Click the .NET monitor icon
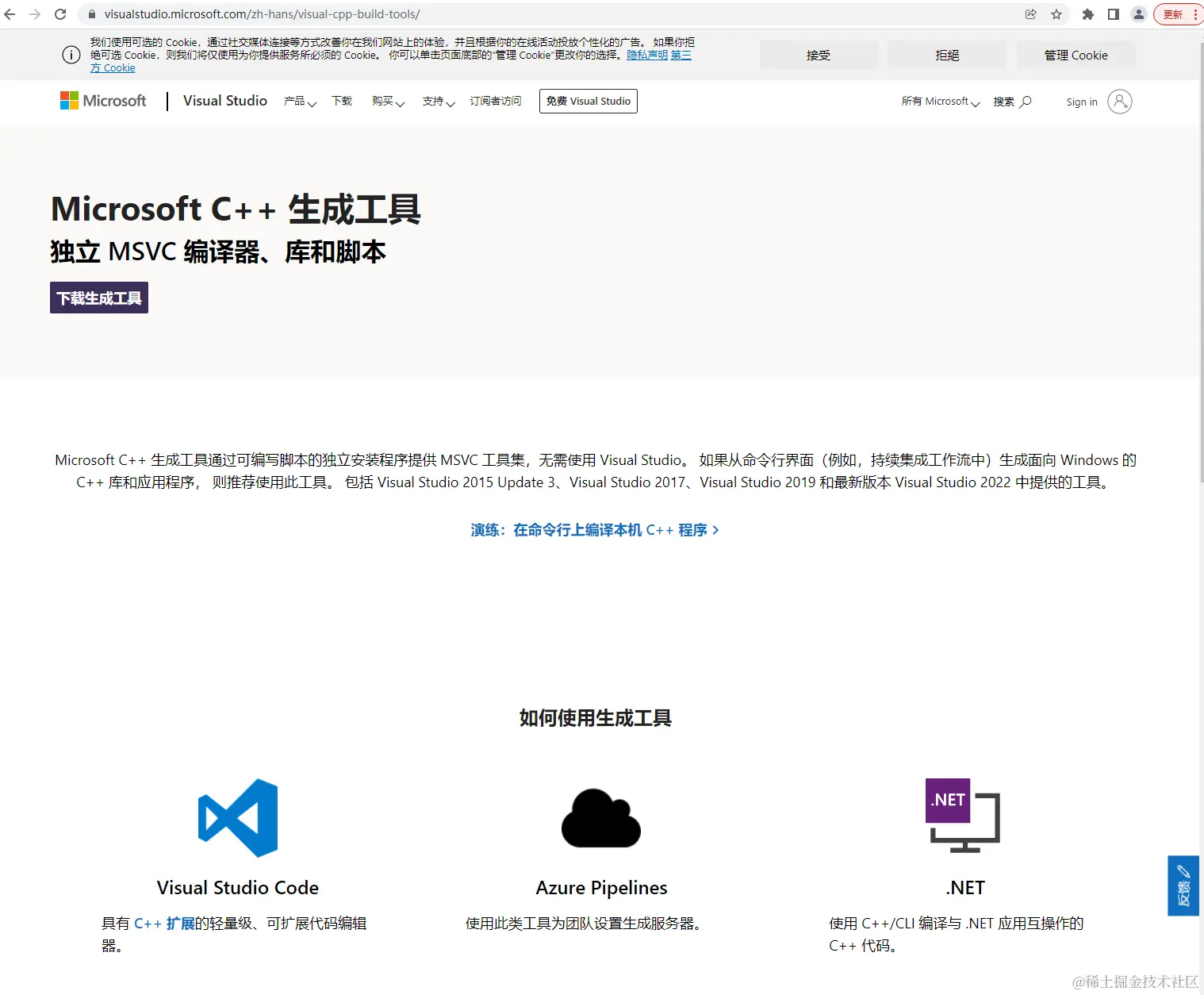Viewport: 1204px width, 995px height. [963, 815]
